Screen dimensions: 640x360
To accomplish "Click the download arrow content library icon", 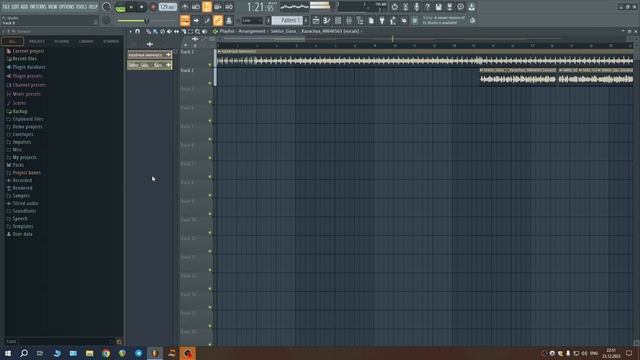I will [x=471, y=7].
